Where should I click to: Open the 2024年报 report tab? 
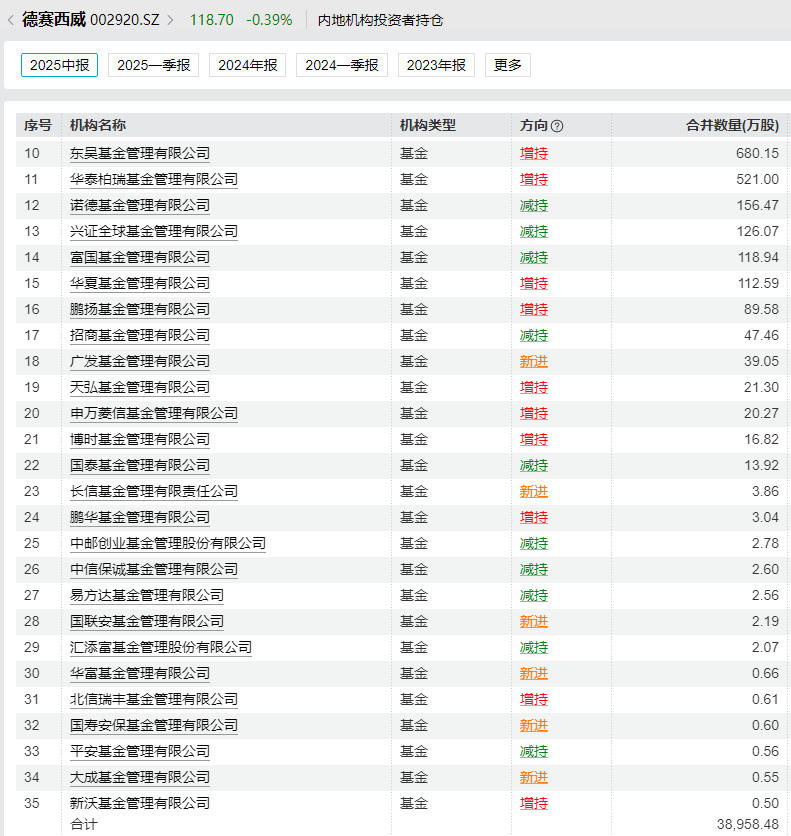tap(247, 65)
